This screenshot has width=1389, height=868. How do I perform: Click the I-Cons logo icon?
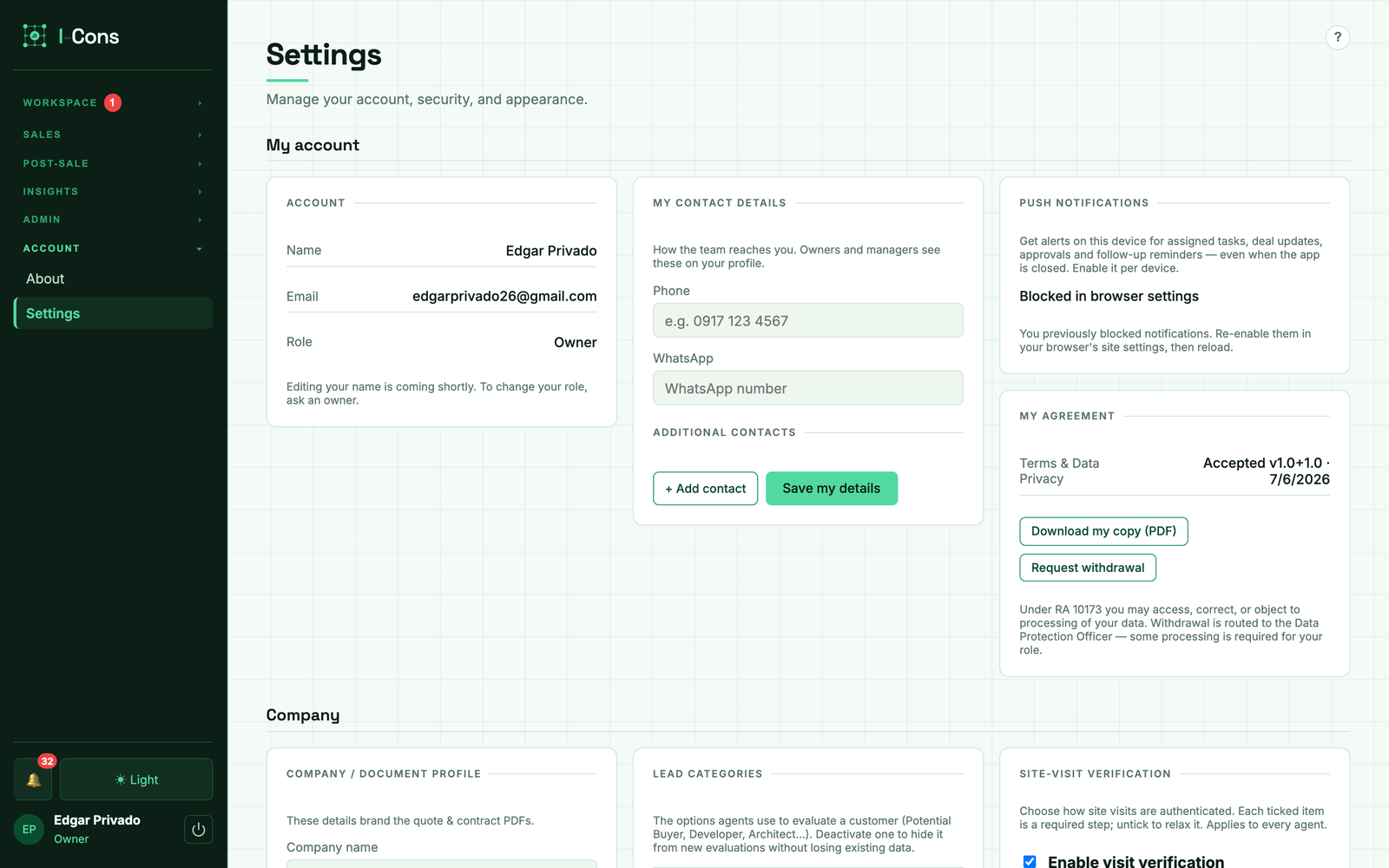pos(35,36)
